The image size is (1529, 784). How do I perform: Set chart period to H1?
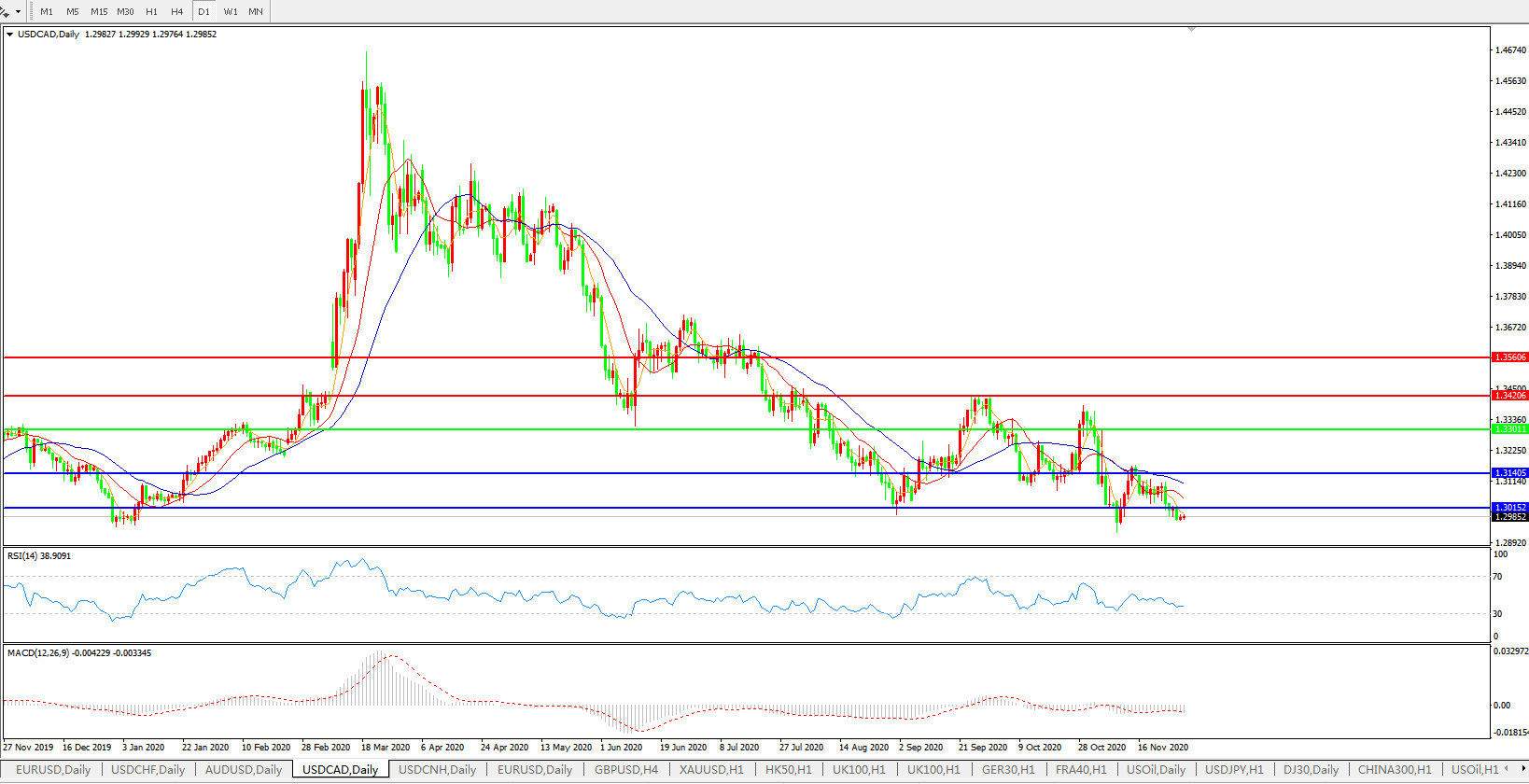click(151, 11)
